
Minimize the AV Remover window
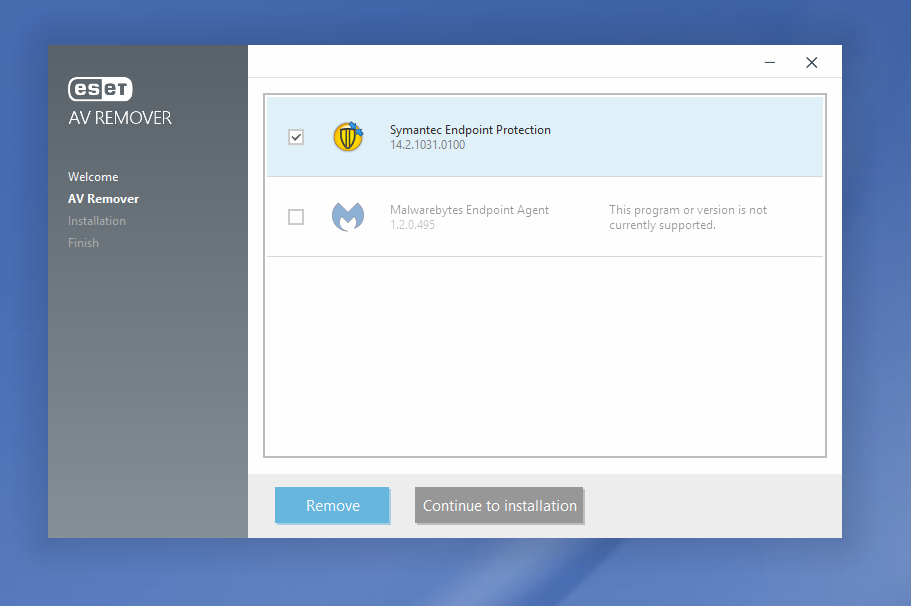click(770, 62)
